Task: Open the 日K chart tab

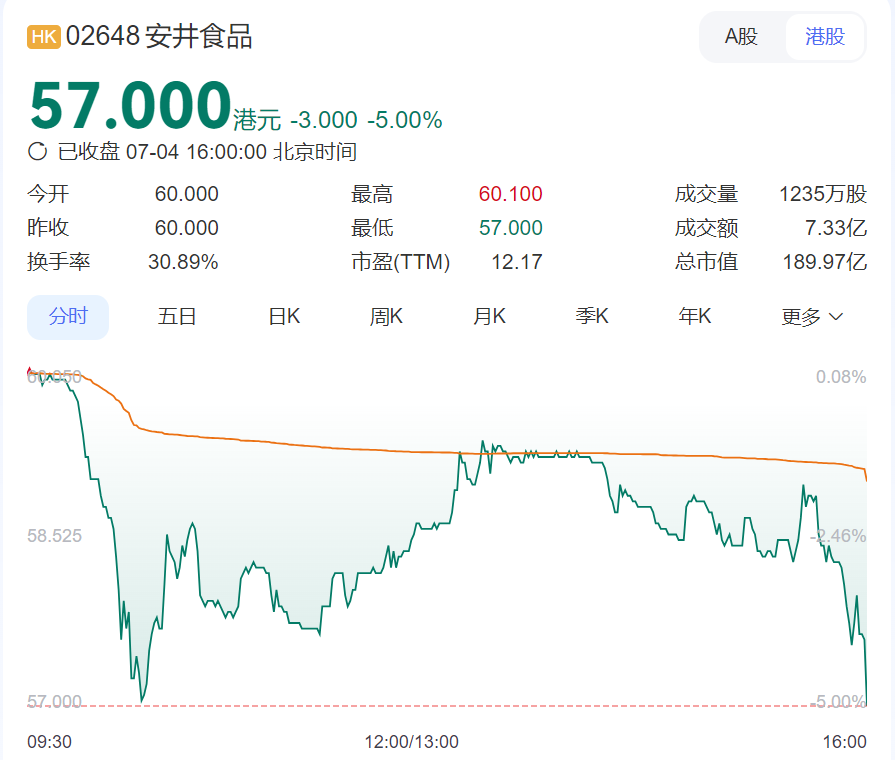Action: coord(284,317)
